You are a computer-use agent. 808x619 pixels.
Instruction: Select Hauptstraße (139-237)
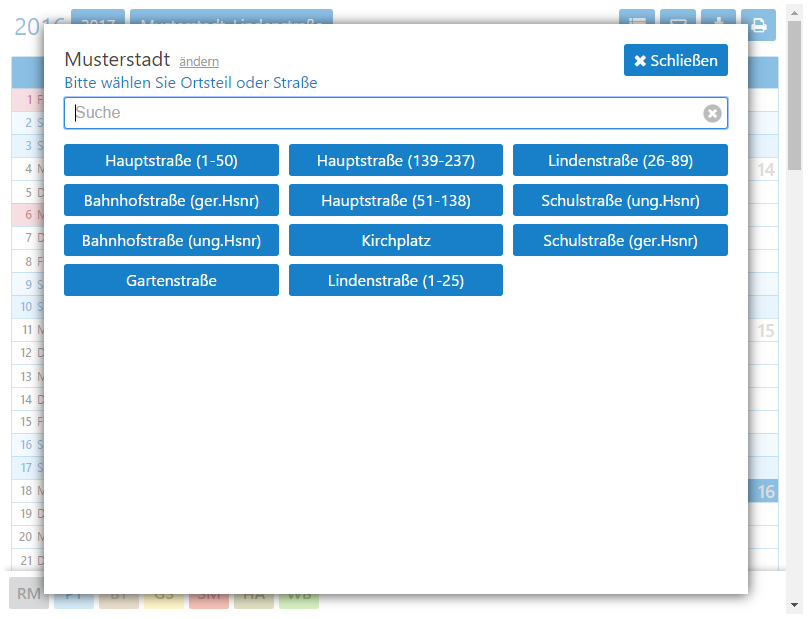(396, 160)
